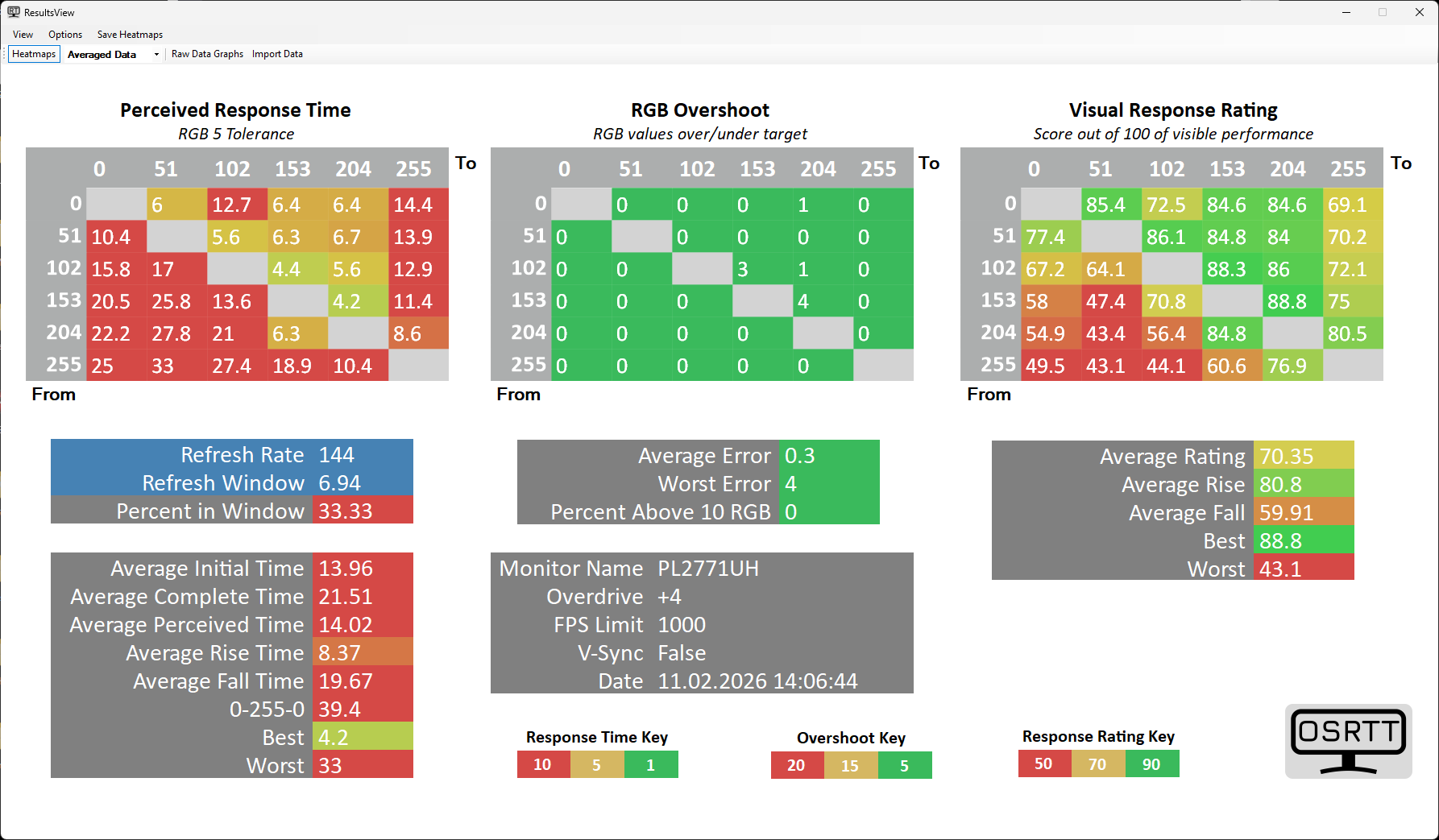Open the Averaged Data dropdown arrow

(156, 55)
